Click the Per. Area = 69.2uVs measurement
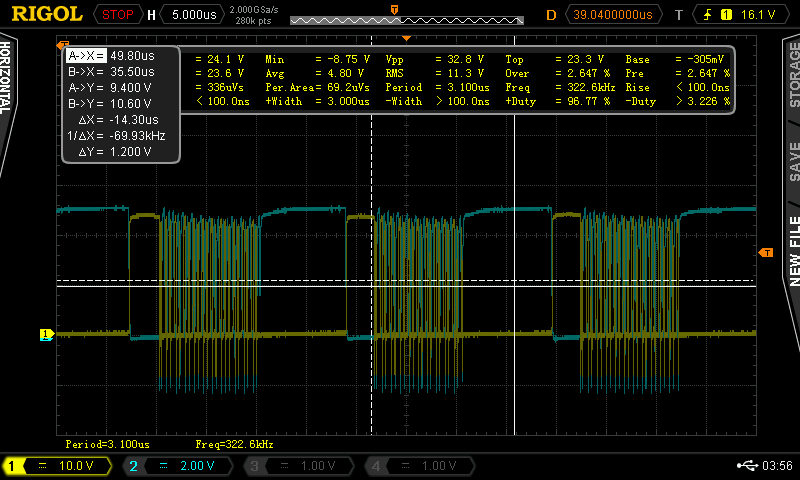The height and width of the screenshot is (480, 800). (317, 87)
